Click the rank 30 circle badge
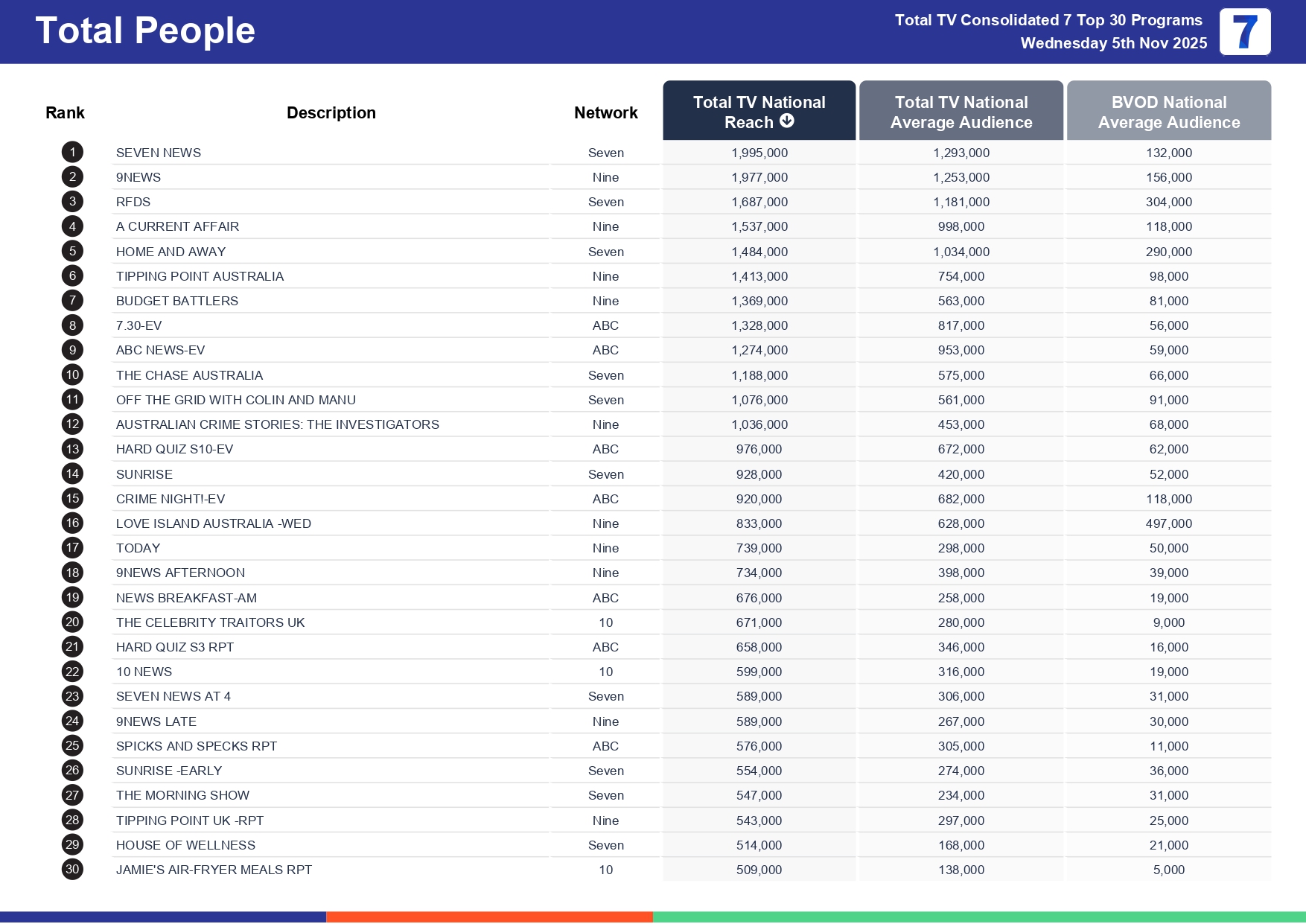Viewport: 1306px width, 924px height. 72,870
